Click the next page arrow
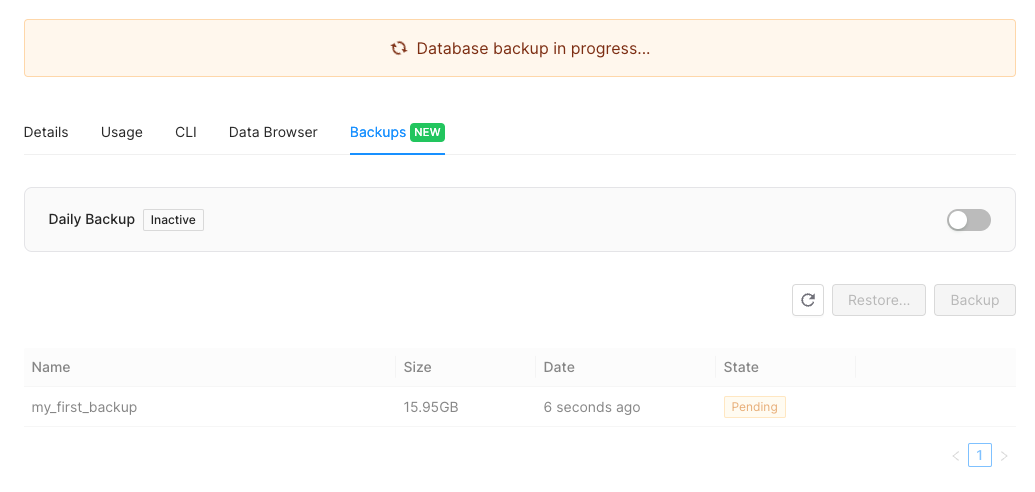The width and height of the screenshot is (1035, 492). pos(1004,456)
